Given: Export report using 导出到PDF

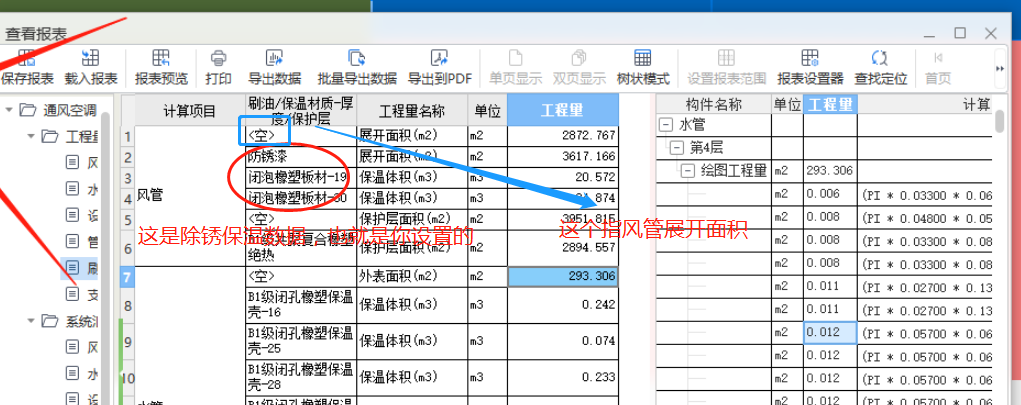Looking at the screenshot, I should [440, 67].
